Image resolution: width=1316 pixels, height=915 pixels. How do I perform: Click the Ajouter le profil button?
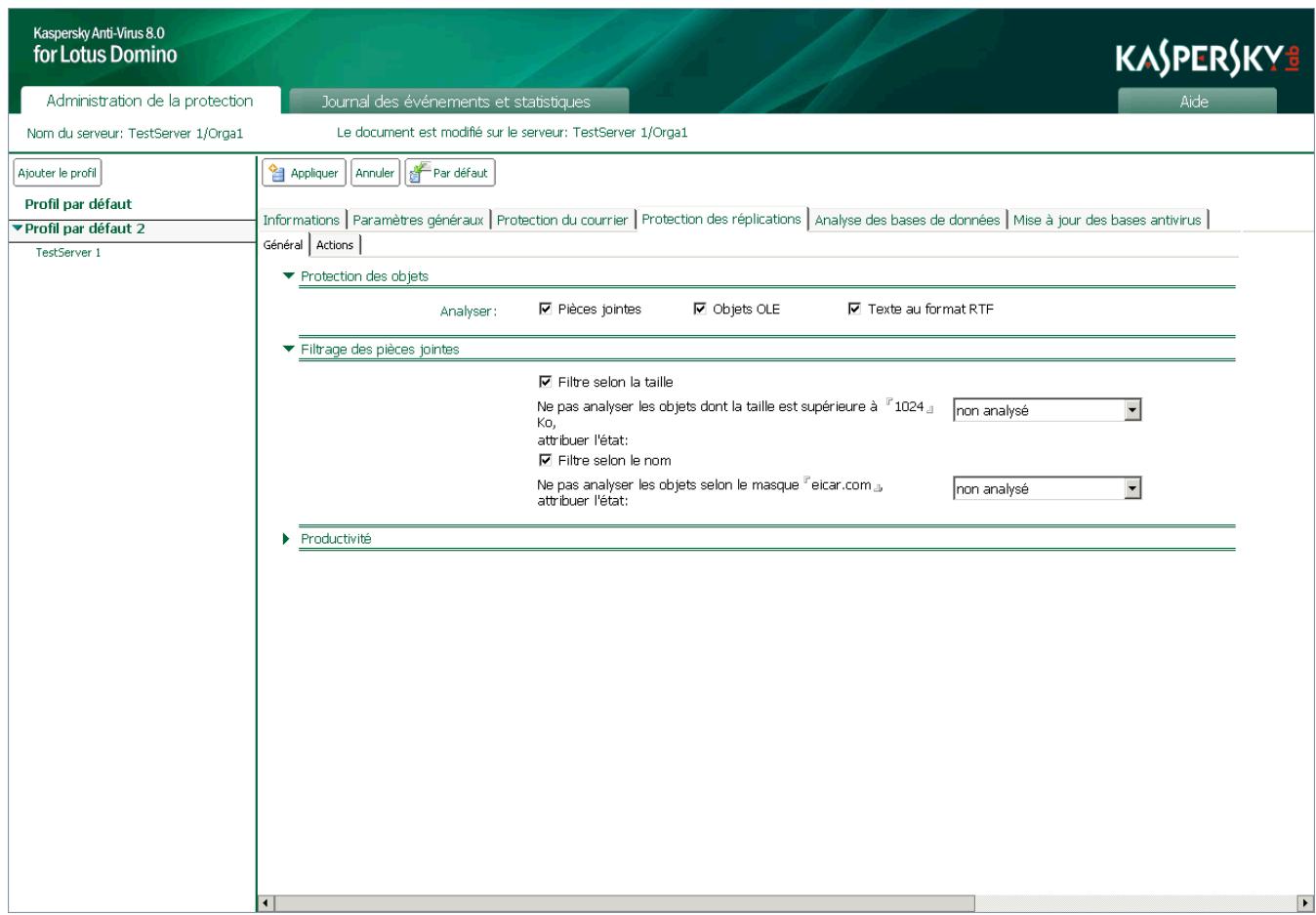(x=58, y=173)
